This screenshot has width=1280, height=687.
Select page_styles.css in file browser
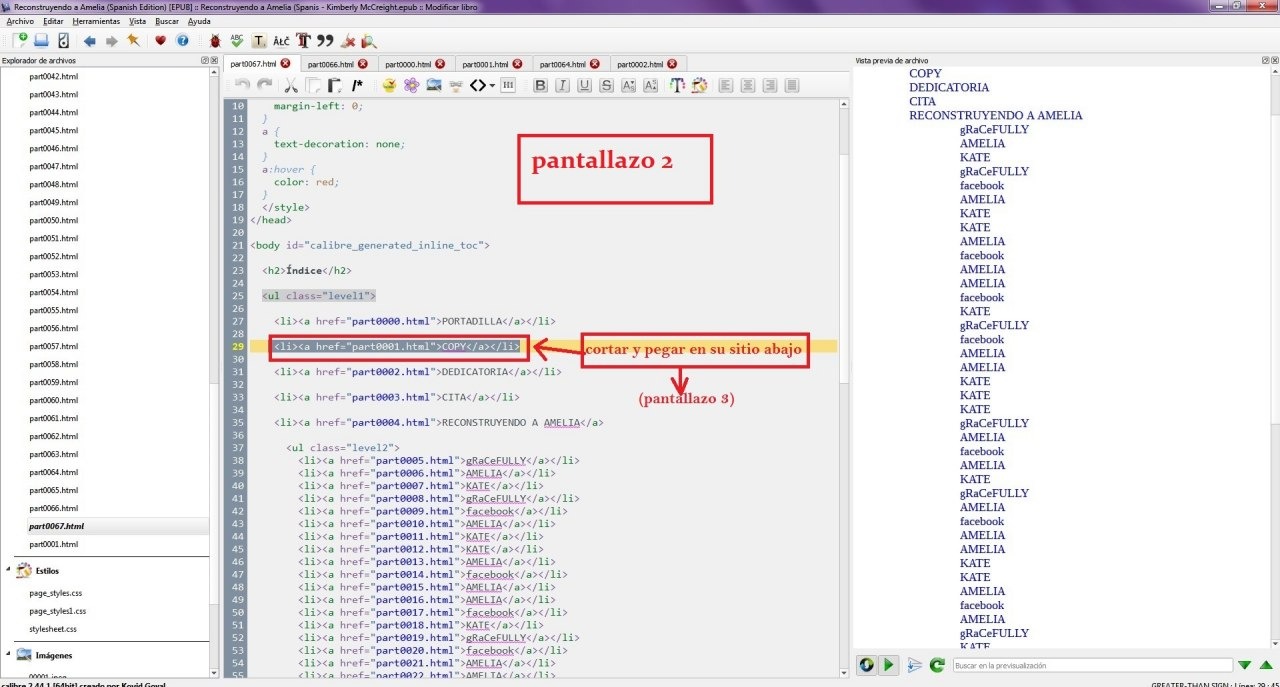pos(55,593)
